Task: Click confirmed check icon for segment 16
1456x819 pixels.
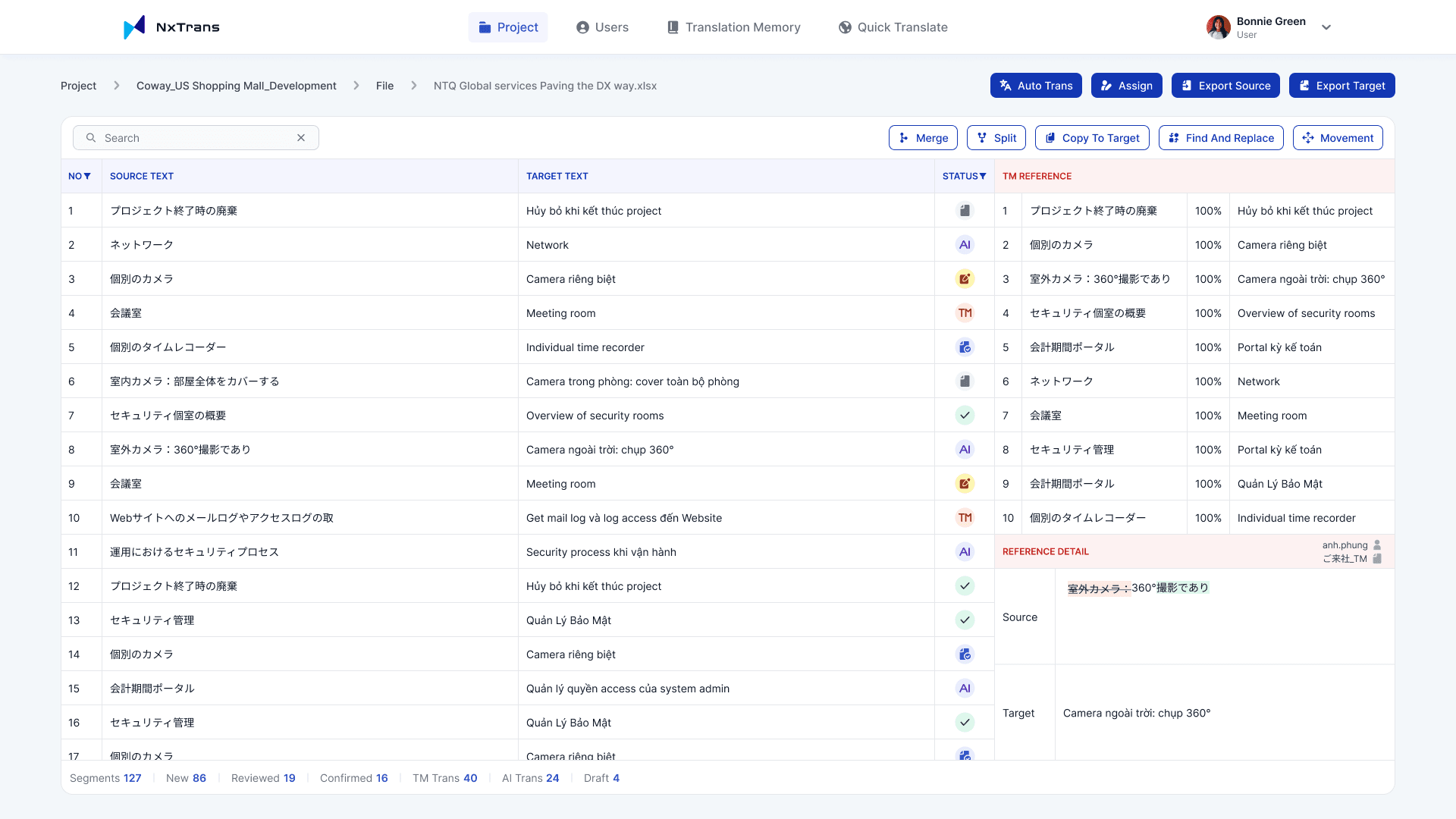Action: click(x=965, y=723)
